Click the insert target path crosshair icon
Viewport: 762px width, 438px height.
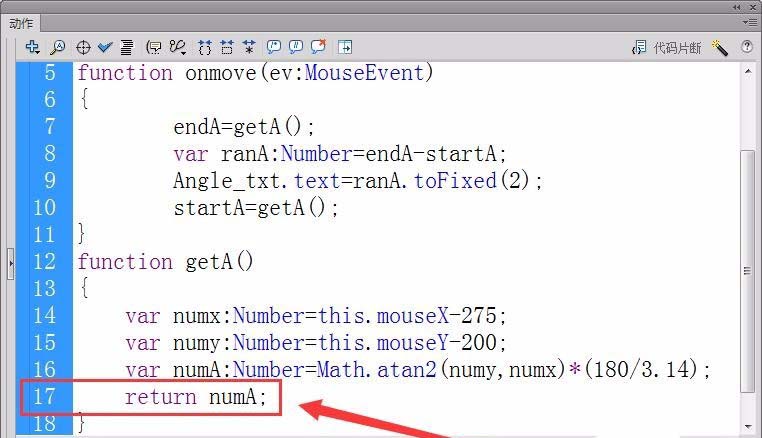tap(83, 47)
